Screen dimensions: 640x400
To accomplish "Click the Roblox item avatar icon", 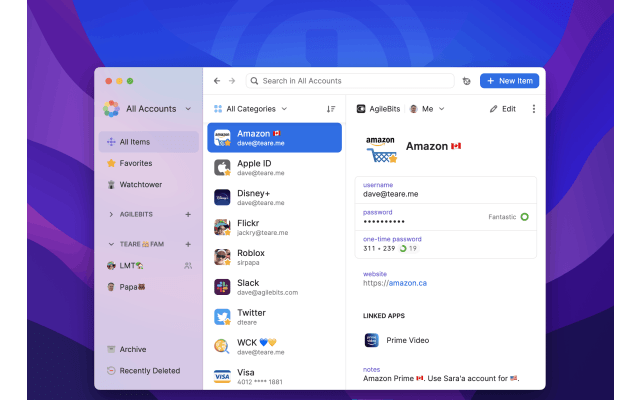I will 222,257.
